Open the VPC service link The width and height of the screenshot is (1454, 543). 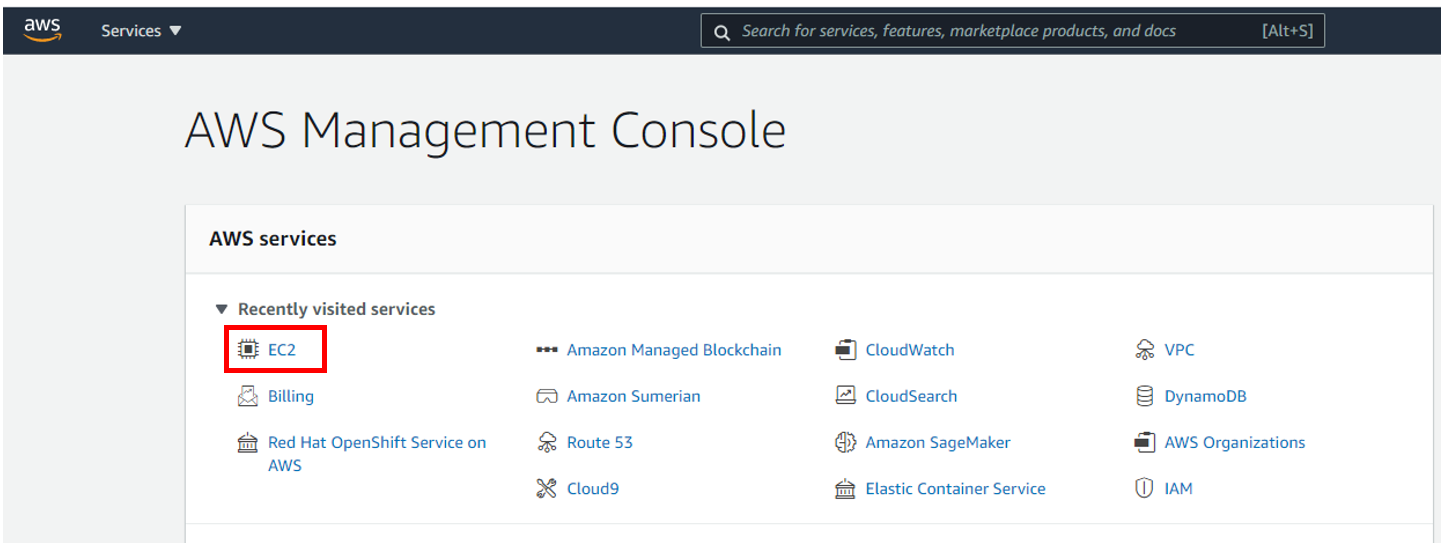click(x=1179, y=350)
